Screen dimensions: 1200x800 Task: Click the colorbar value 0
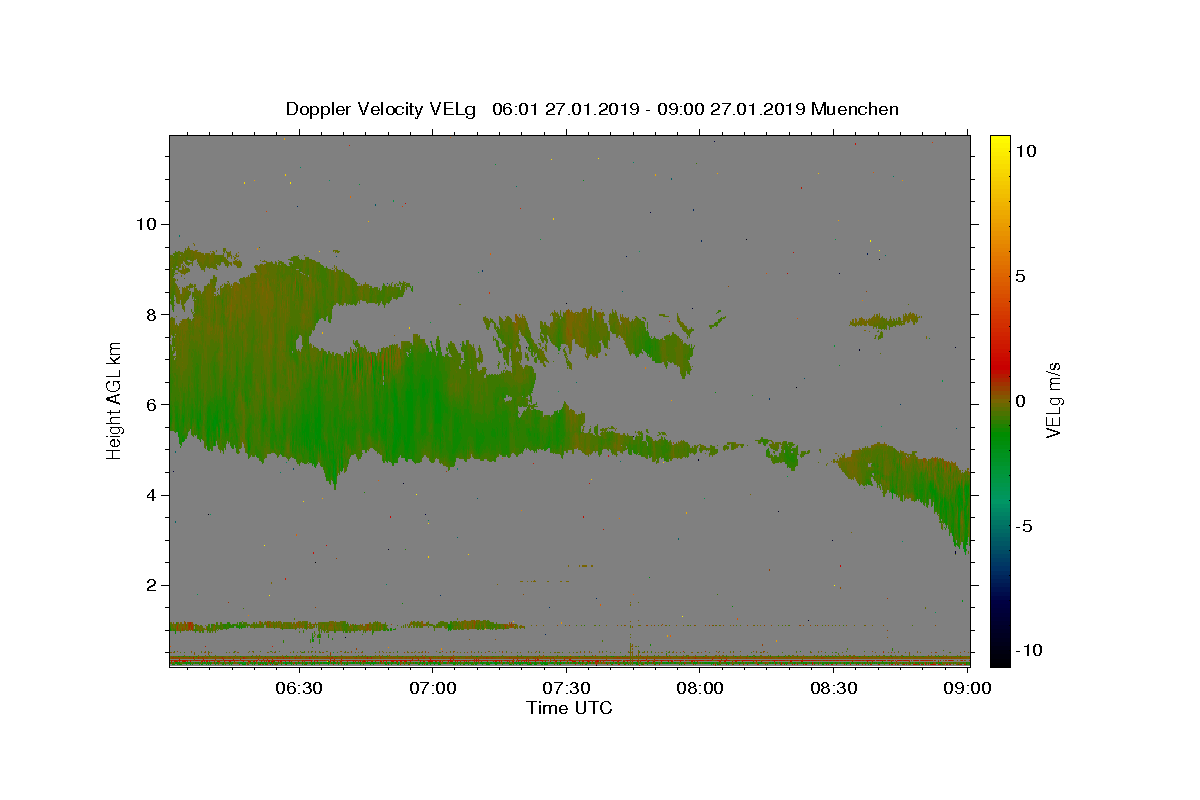click(x=1020, y=401)
